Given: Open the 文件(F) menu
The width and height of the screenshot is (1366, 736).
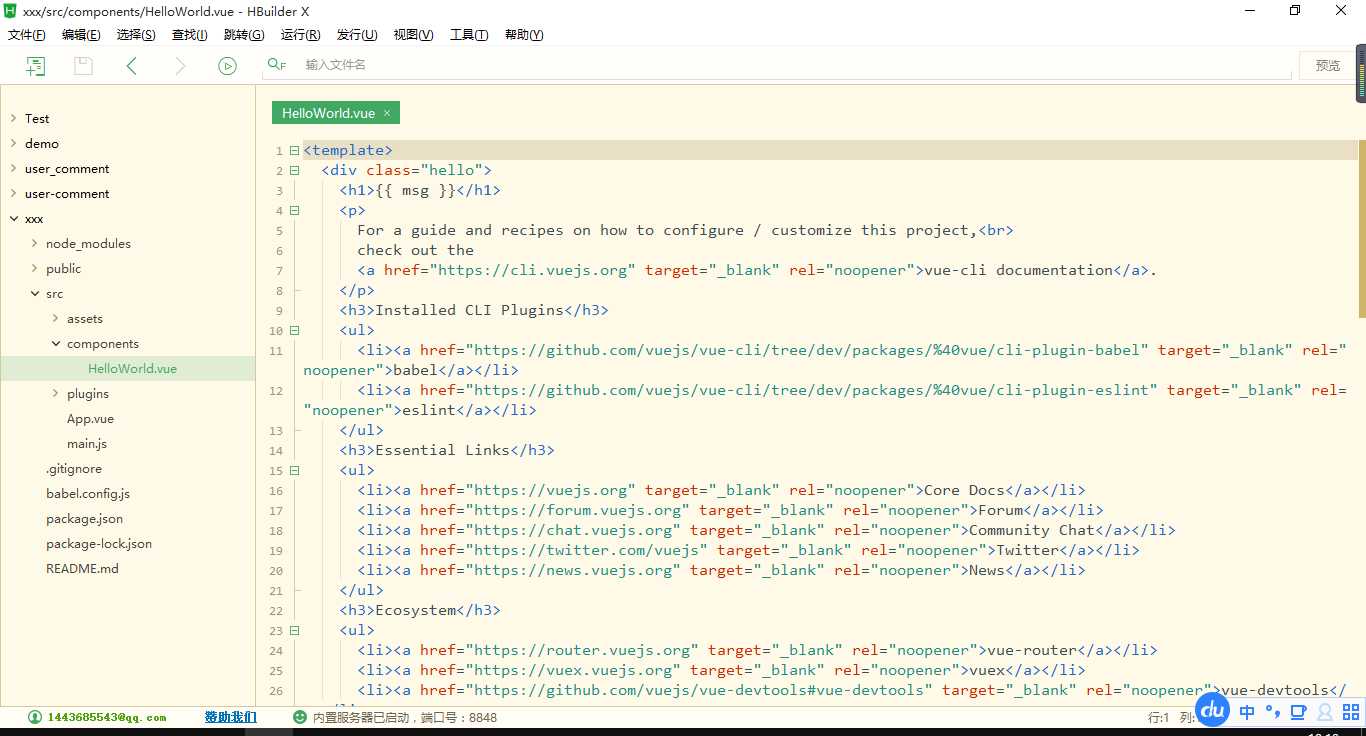Looking at the screenshot, I should (x=27, y=35).
